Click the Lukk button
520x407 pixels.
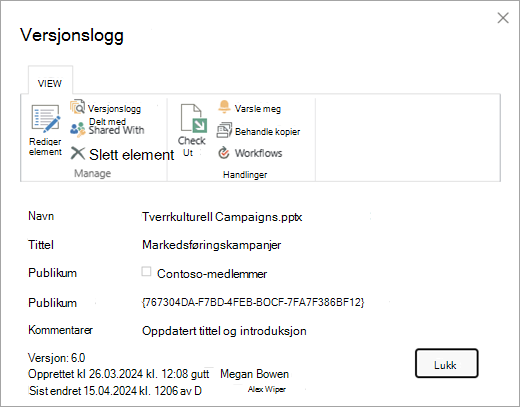click(446, 363)
